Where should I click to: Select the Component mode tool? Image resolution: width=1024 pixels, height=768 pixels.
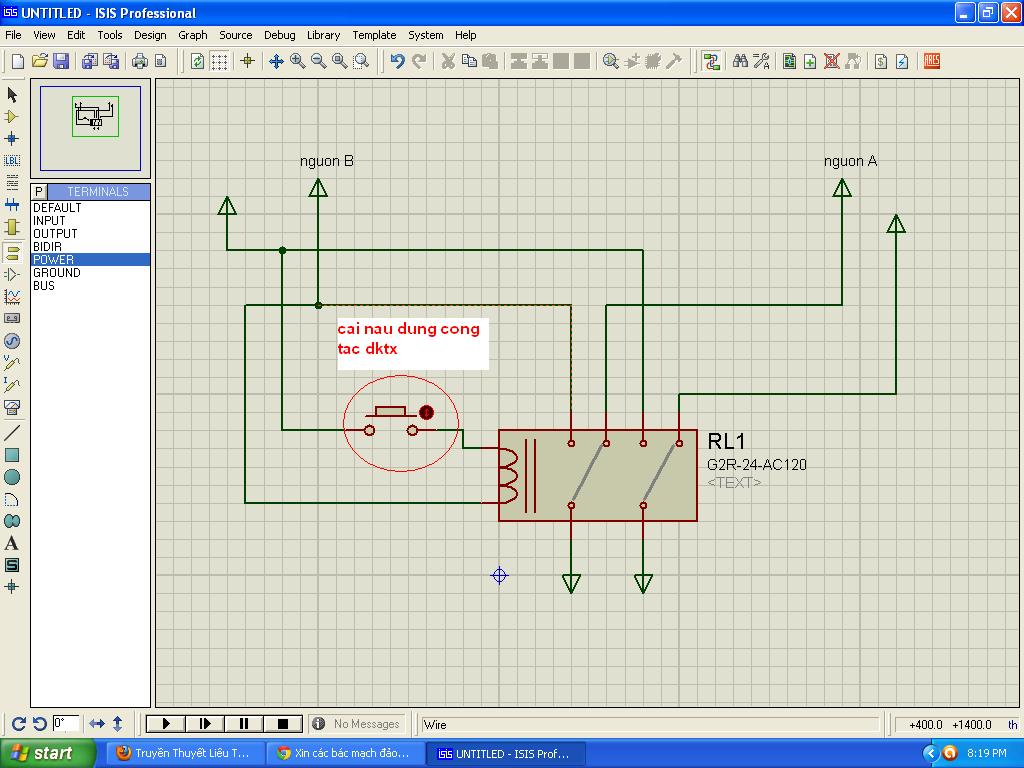12,116
